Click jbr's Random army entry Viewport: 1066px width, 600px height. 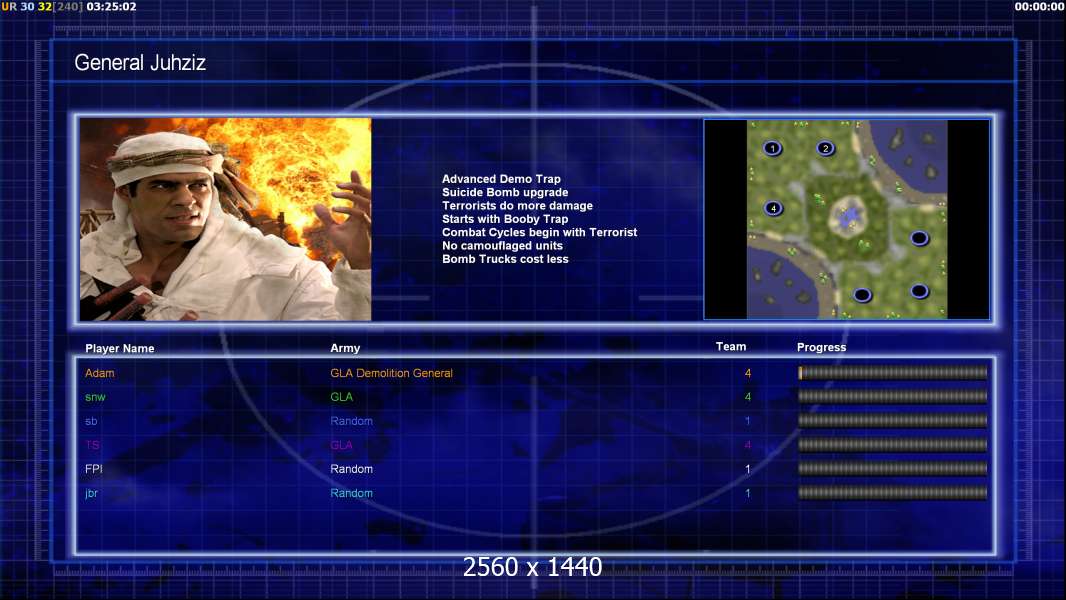351,493
